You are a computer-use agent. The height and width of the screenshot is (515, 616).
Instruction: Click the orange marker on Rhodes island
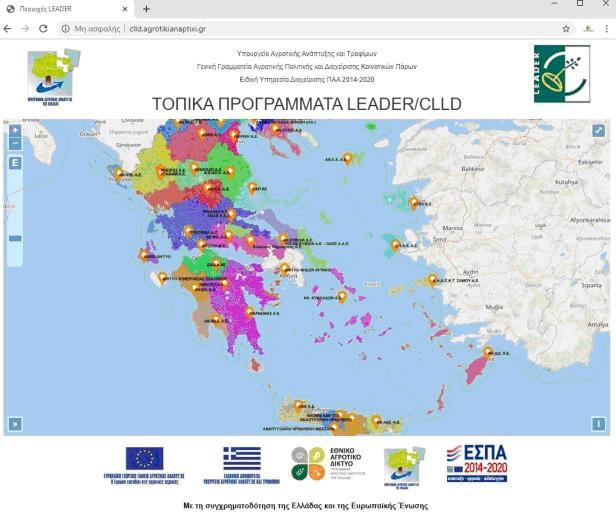pyautogui.click(x=489, y=352)
